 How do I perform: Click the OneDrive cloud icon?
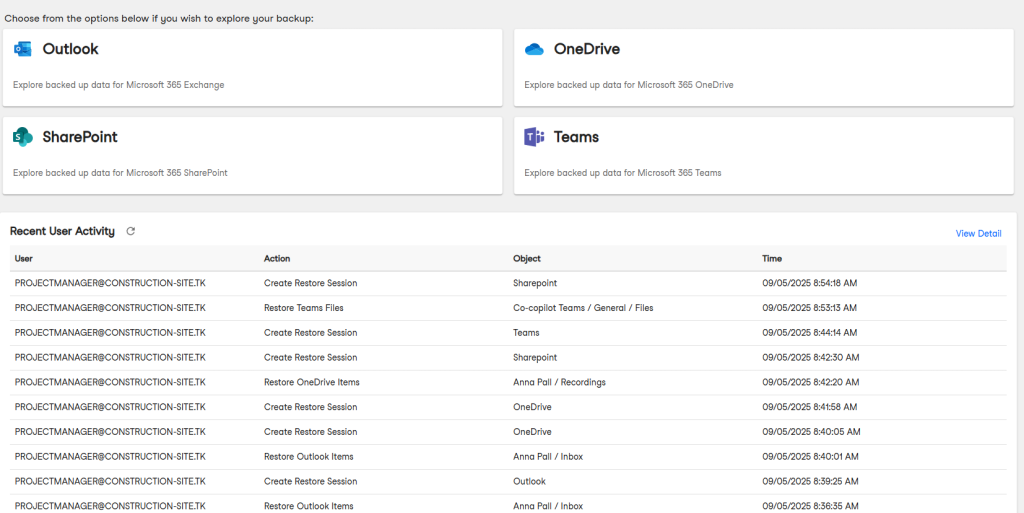[534, 49]
